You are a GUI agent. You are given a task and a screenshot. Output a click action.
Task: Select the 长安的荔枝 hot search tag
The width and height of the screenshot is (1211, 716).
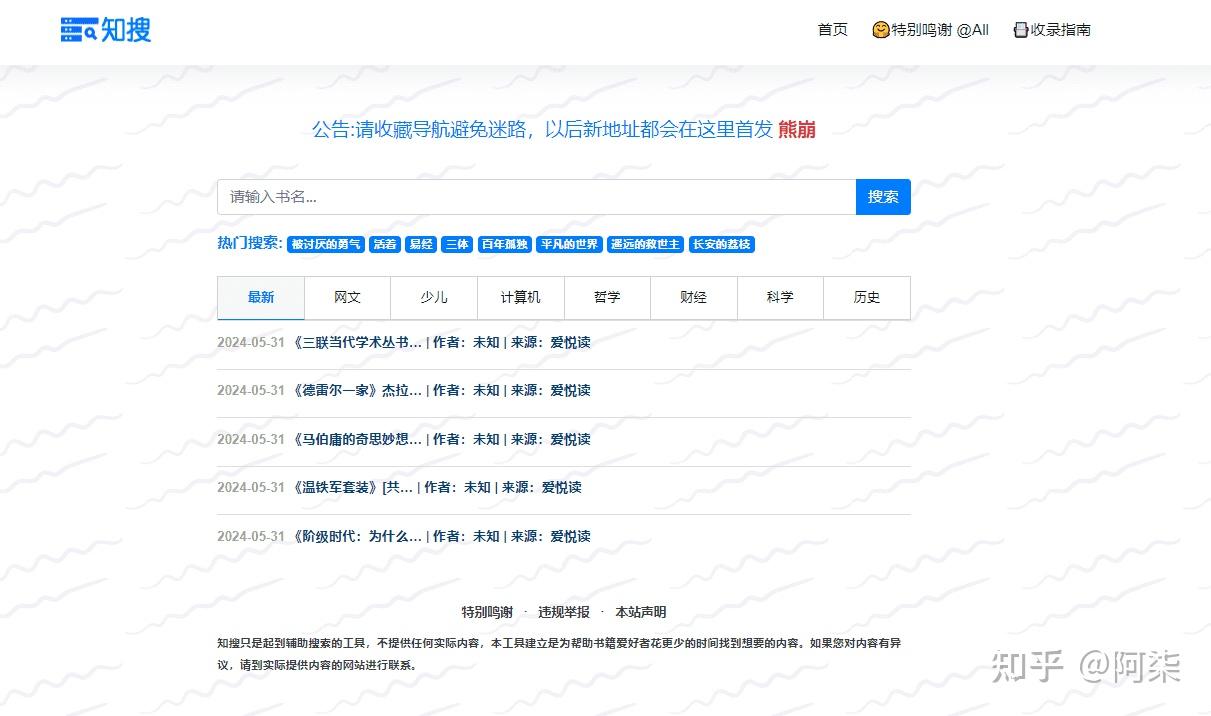pos(722,244)
